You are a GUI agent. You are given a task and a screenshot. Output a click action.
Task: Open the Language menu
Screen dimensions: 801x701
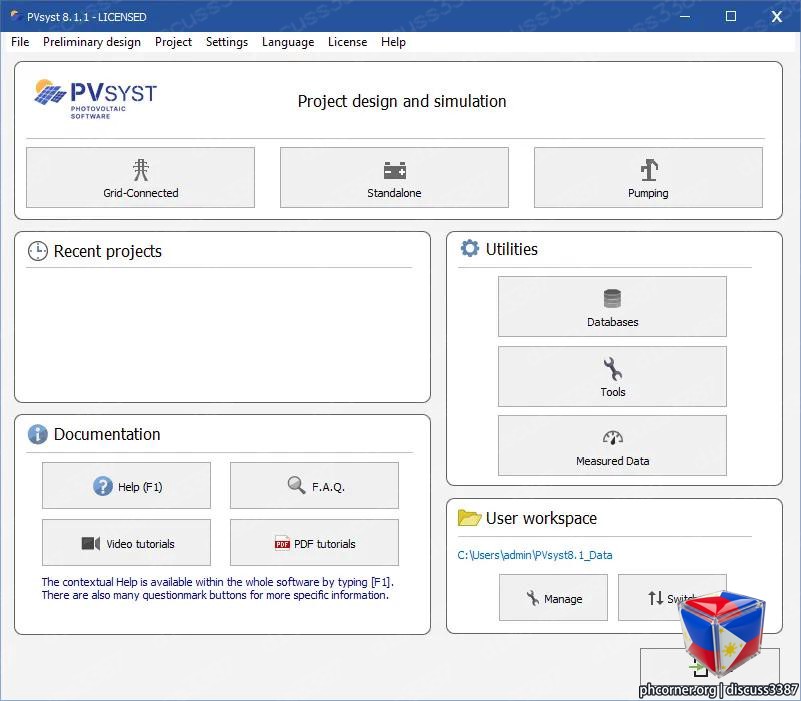(288, 42)
